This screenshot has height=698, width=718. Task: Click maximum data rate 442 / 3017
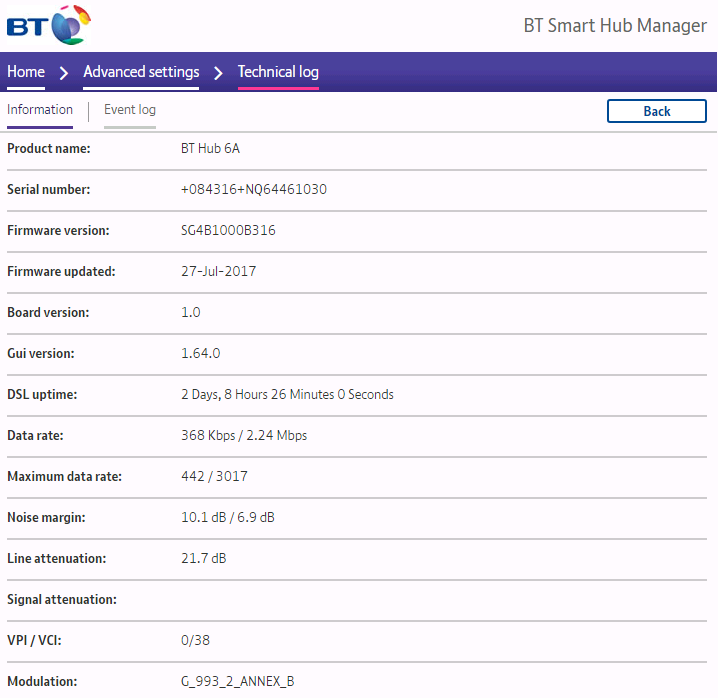tap(214, 477)
